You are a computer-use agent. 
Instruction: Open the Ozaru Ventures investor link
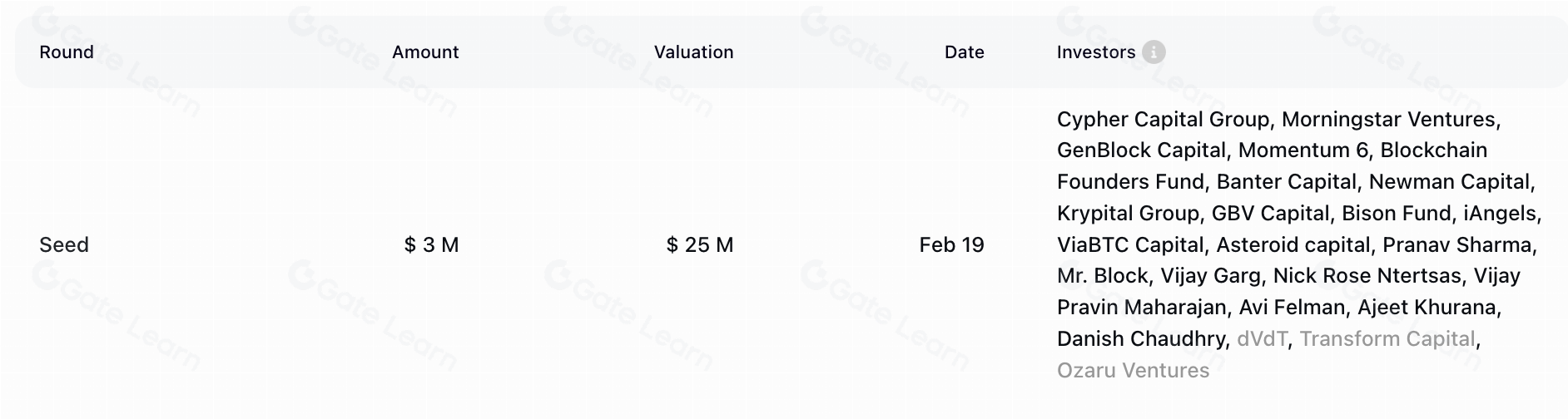click(x=1133, y=371)
